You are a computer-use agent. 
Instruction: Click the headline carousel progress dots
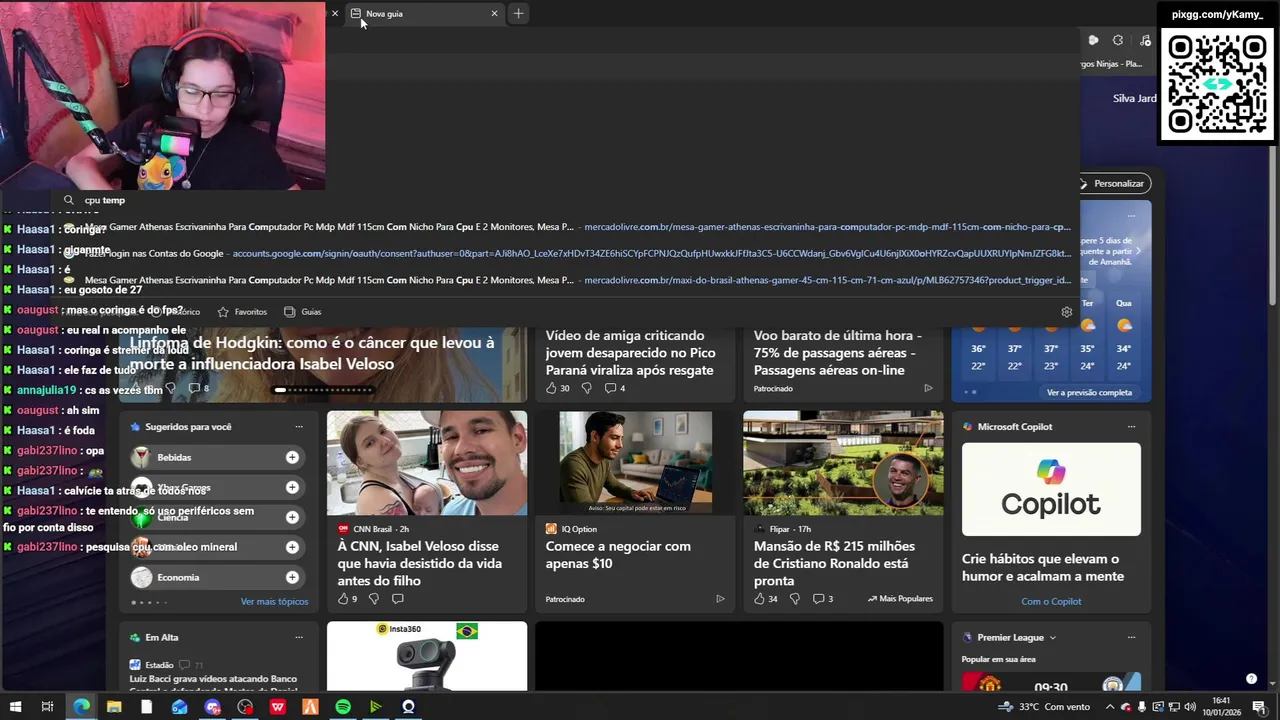324,390
